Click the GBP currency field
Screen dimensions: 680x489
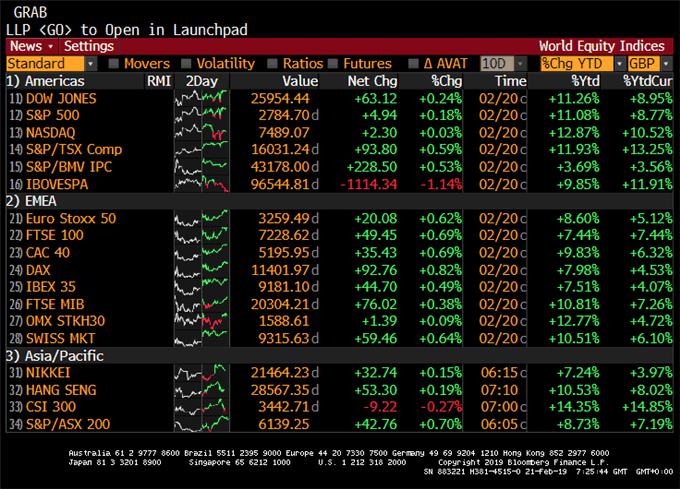pos(644,64)
